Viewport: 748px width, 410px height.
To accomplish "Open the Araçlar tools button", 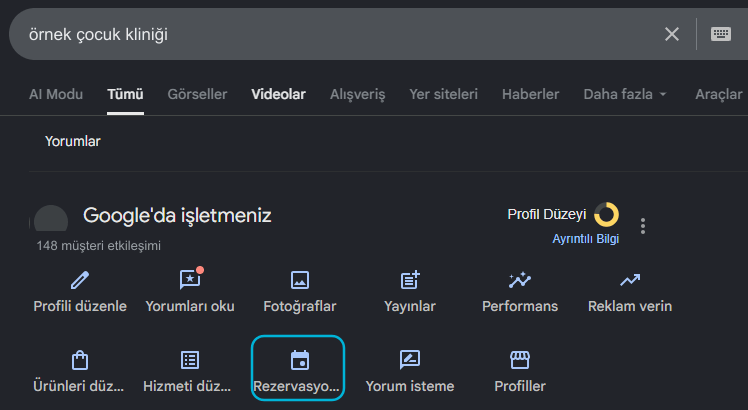I will point(718,94).
